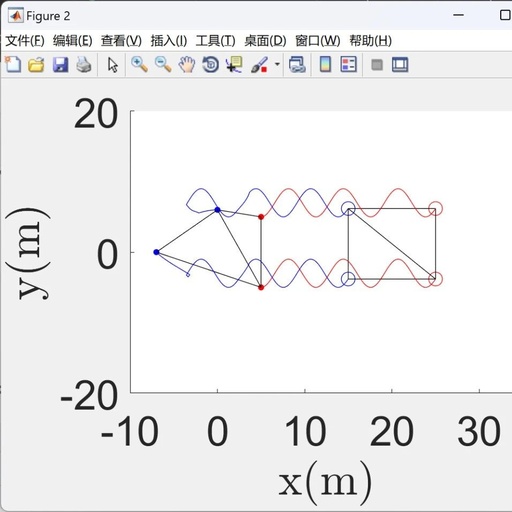Screen dimensions: 512x512
Task: Click the filled blue dot at x = -7
Action: [156, 252]
